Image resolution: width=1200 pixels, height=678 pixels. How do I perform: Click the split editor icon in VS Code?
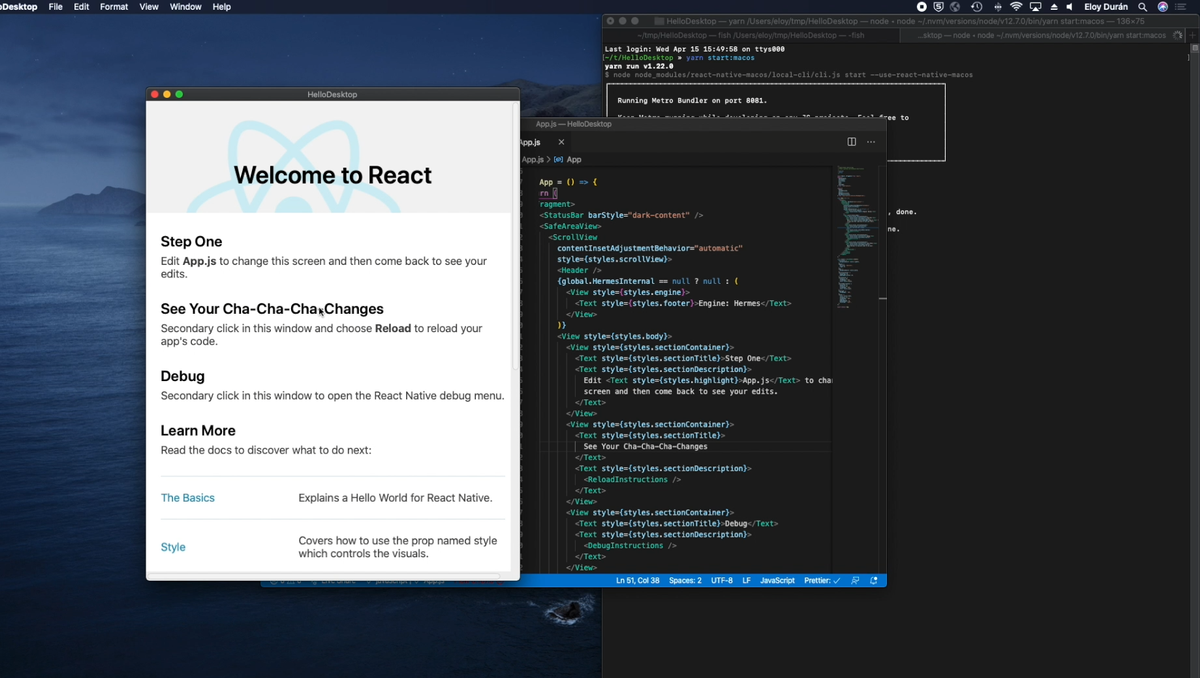[x=852, y=142]
